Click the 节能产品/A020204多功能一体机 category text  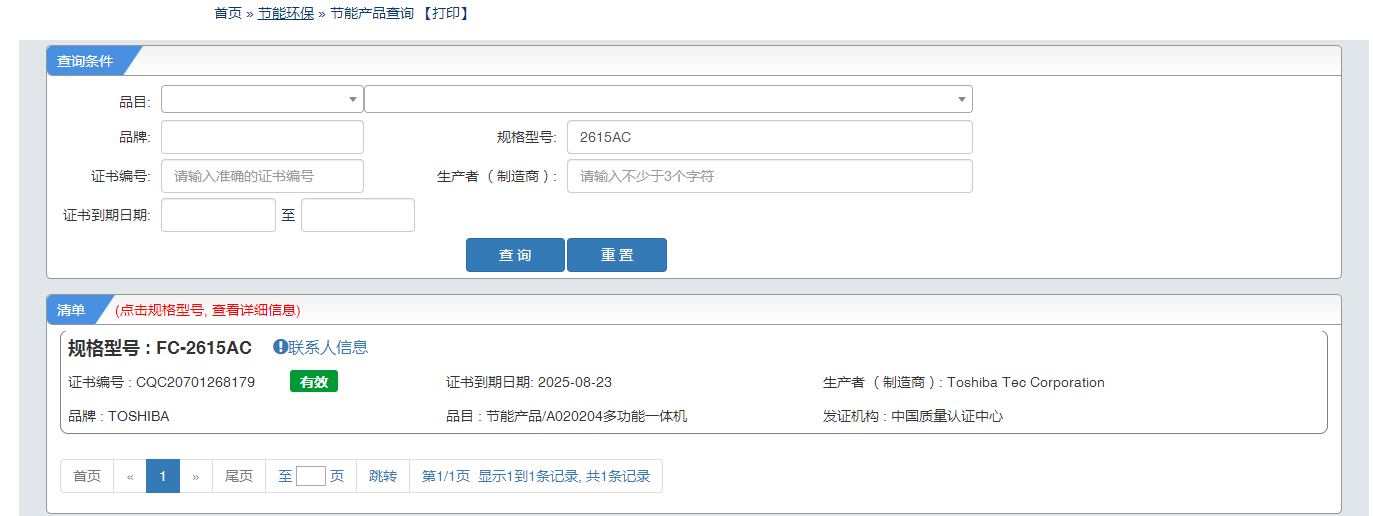587,416
